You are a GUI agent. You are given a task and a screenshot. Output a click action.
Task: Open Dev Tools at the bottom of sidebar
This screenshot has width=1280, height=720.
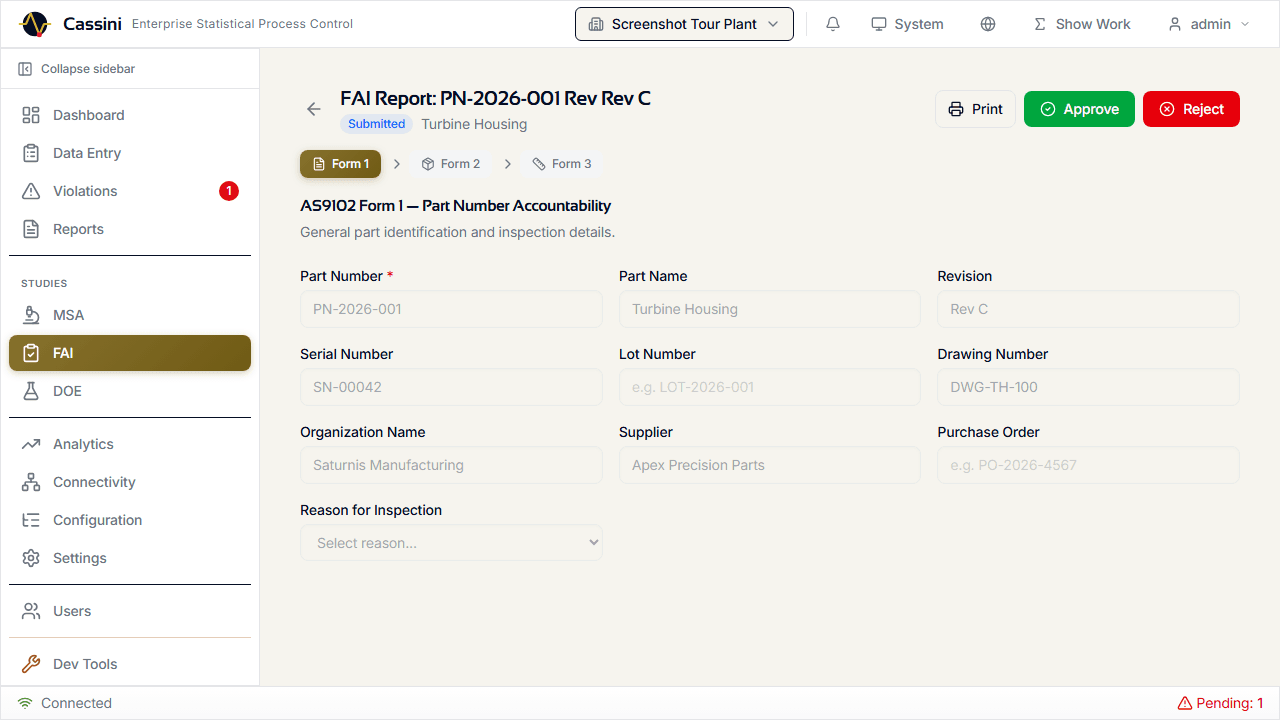click(x=84, y=663)
